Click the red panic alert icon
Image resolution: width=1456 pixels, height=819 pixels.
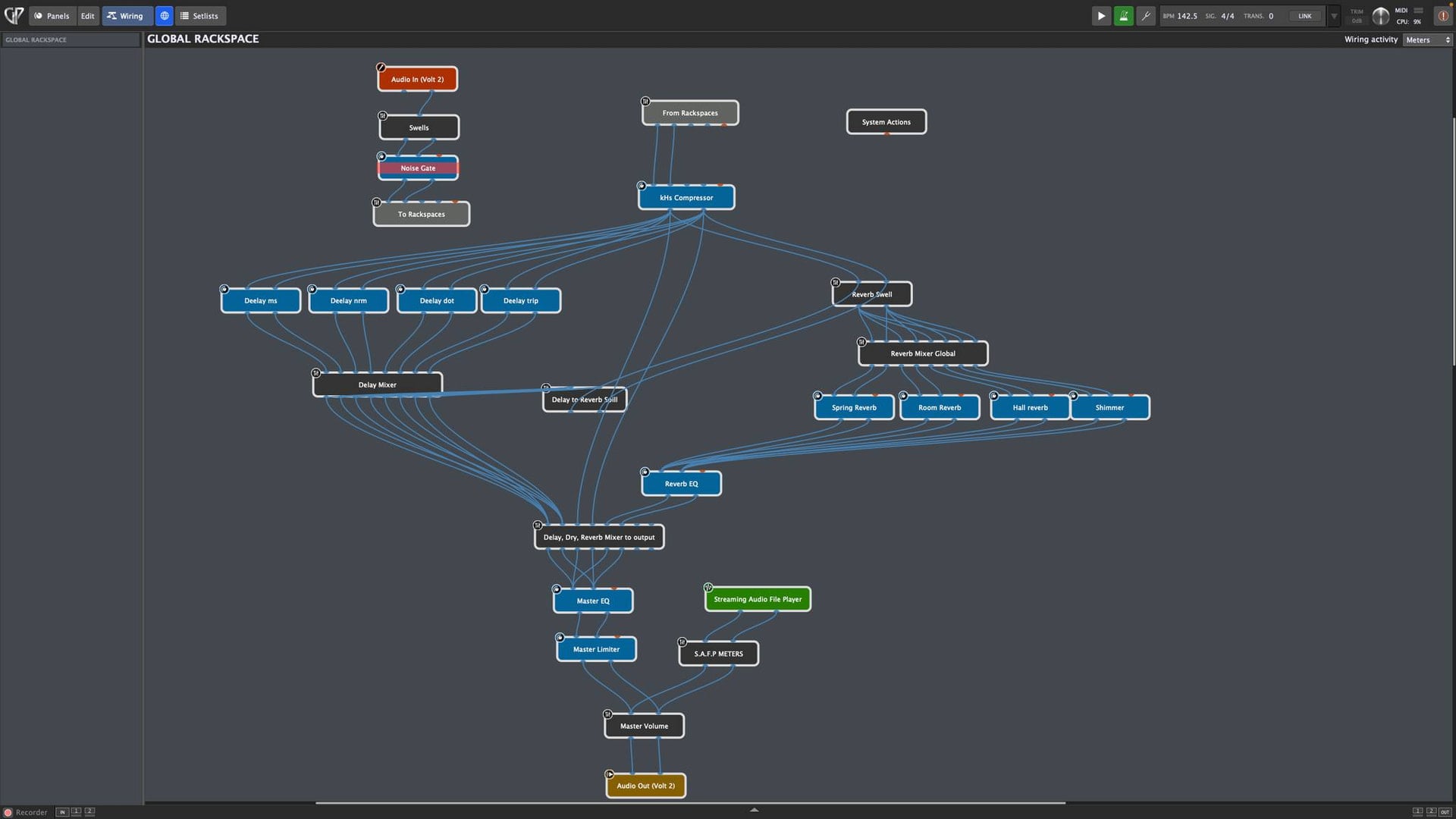tap(1442, 16)
